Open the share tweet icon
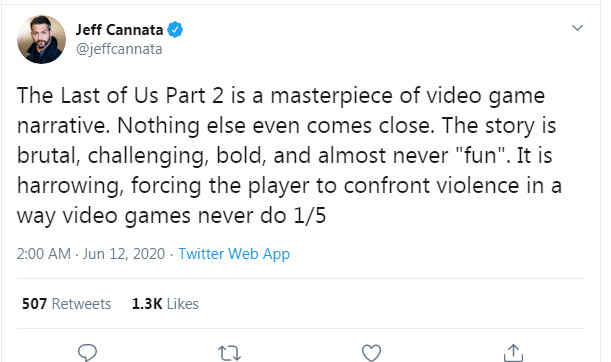Viewport: 611px width, 362px height. 513,353
